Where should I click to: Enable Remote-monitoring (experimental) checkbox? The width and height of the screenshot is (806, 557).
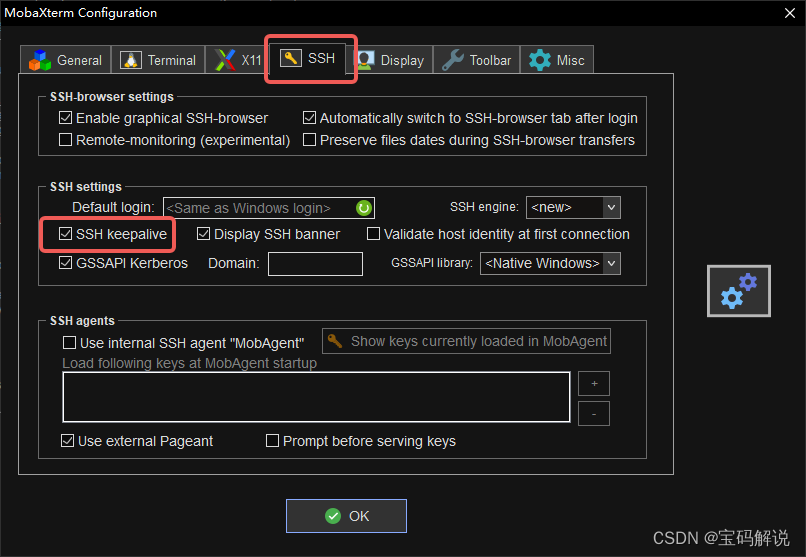tap(65, 140)
